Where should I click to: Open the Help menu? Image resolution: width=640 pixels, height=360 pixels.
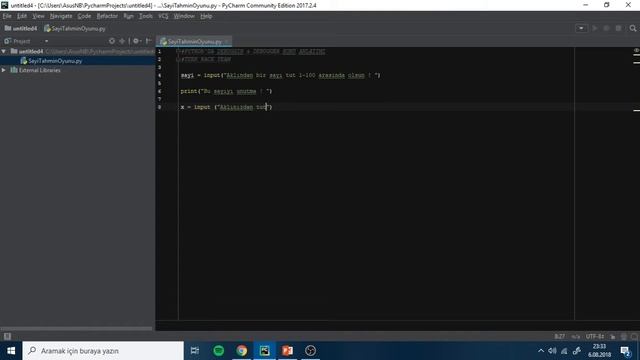206,16
